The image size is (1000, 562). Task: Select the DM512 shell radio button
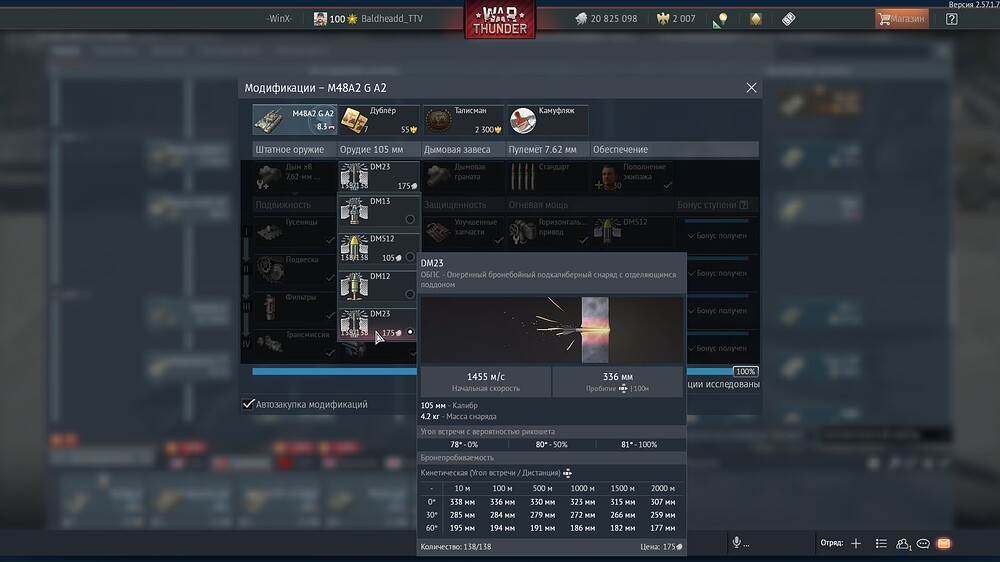pyautogui.click(x=410, y=257)
